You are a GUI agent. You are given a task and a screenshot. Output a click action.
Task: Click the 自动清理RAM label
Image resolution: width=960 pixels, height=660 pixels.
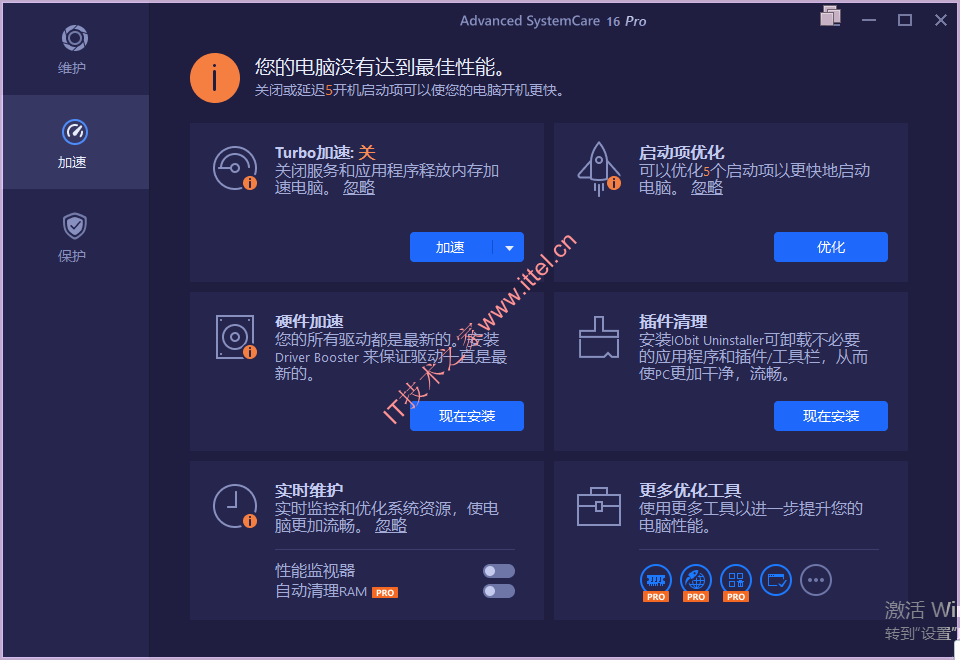[321, 591]
